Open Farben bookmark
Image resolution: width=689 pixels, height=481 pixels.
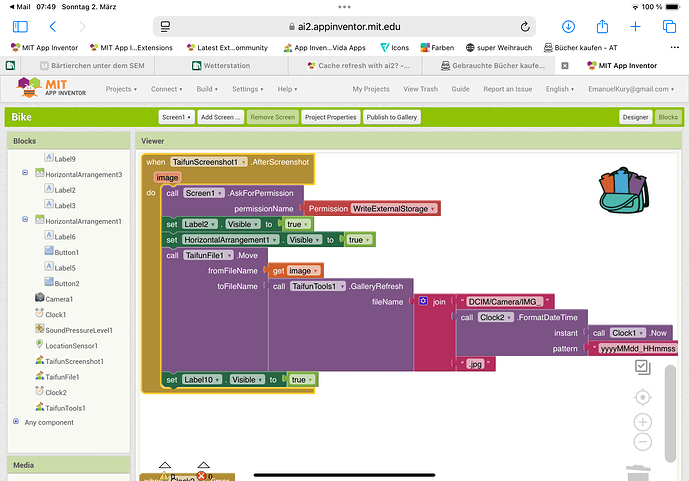437,47
